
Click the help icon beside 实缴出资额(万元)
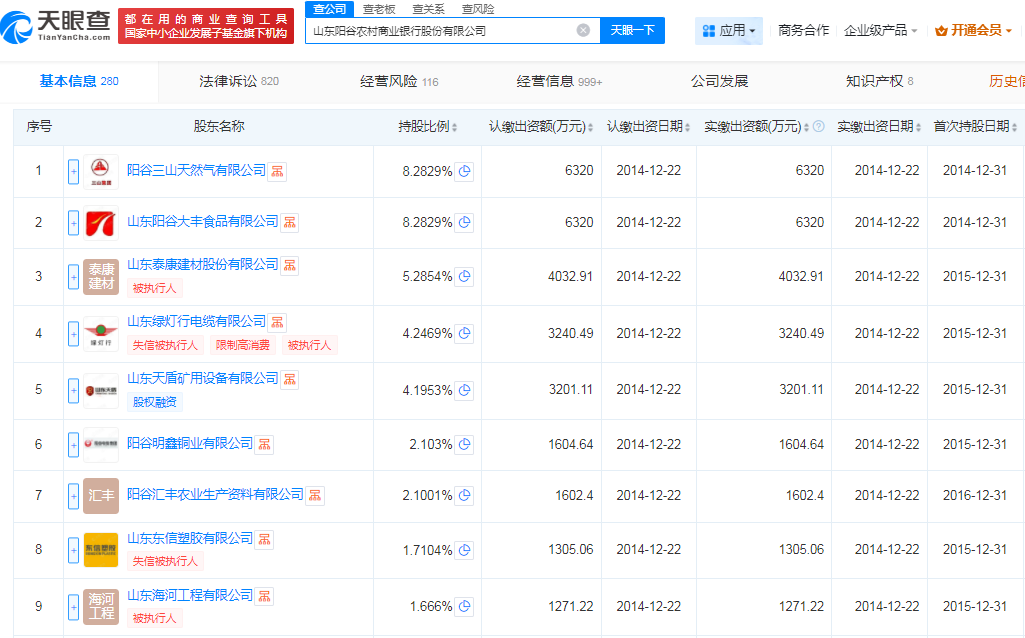pyautogui.click(x=818, y=127)
